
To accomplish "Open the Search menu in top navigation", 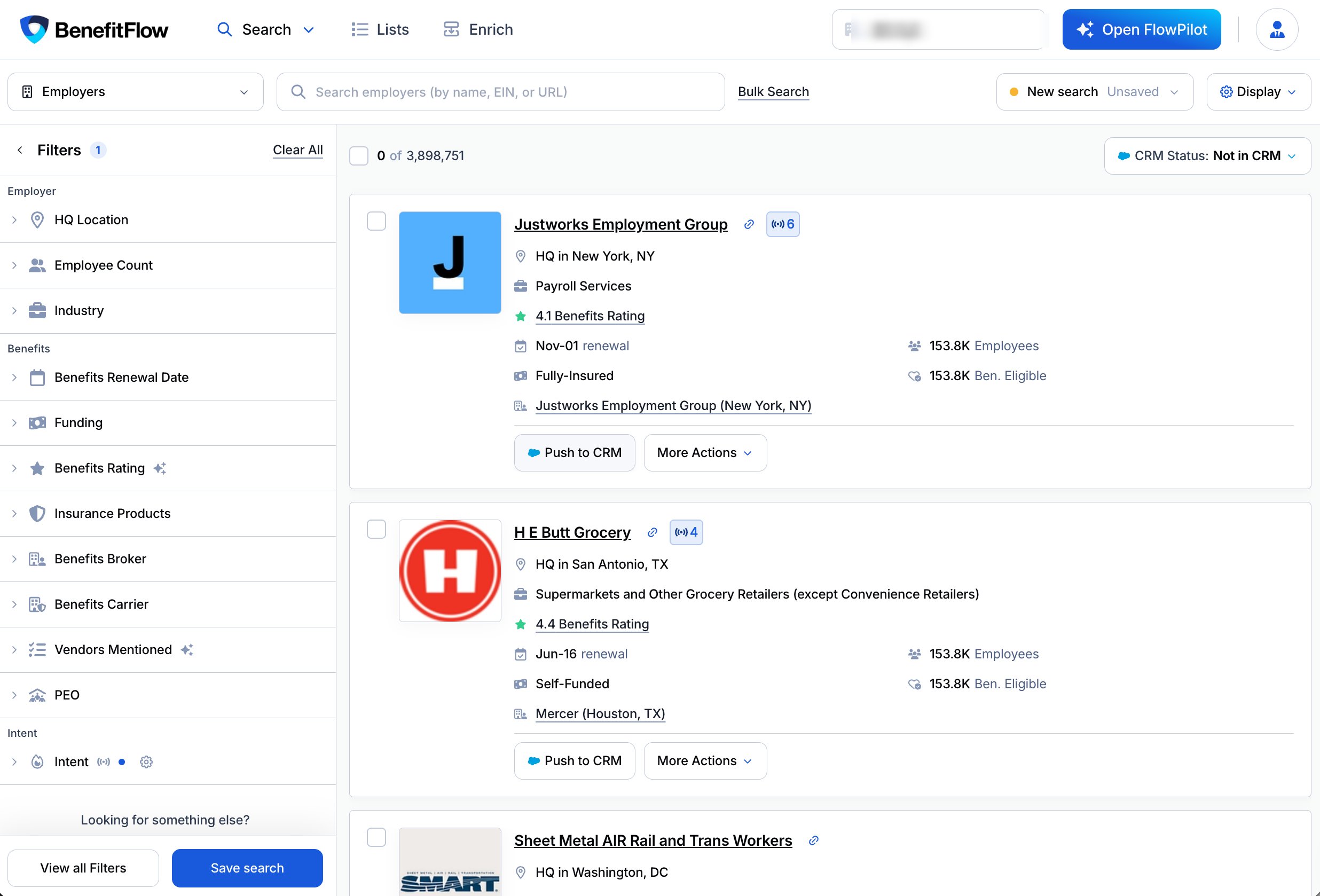I will click(x=266, y=29).
